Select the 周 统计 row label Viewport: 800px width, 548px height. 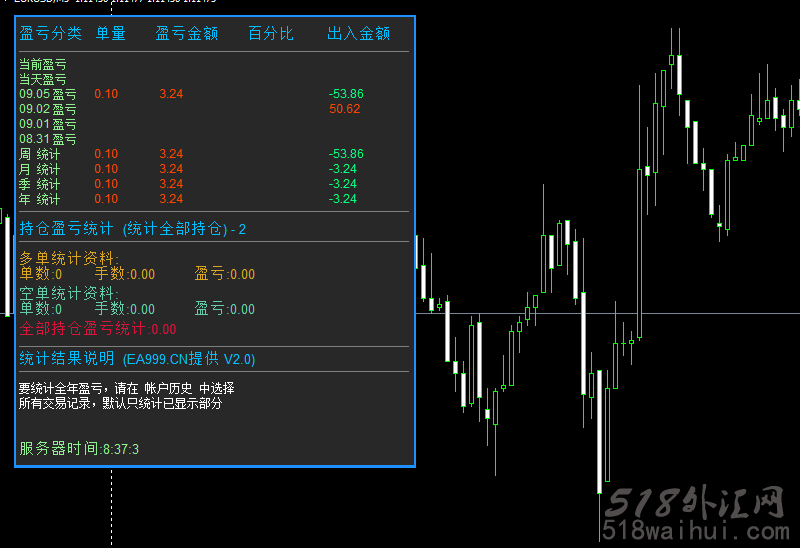(39, 154)
